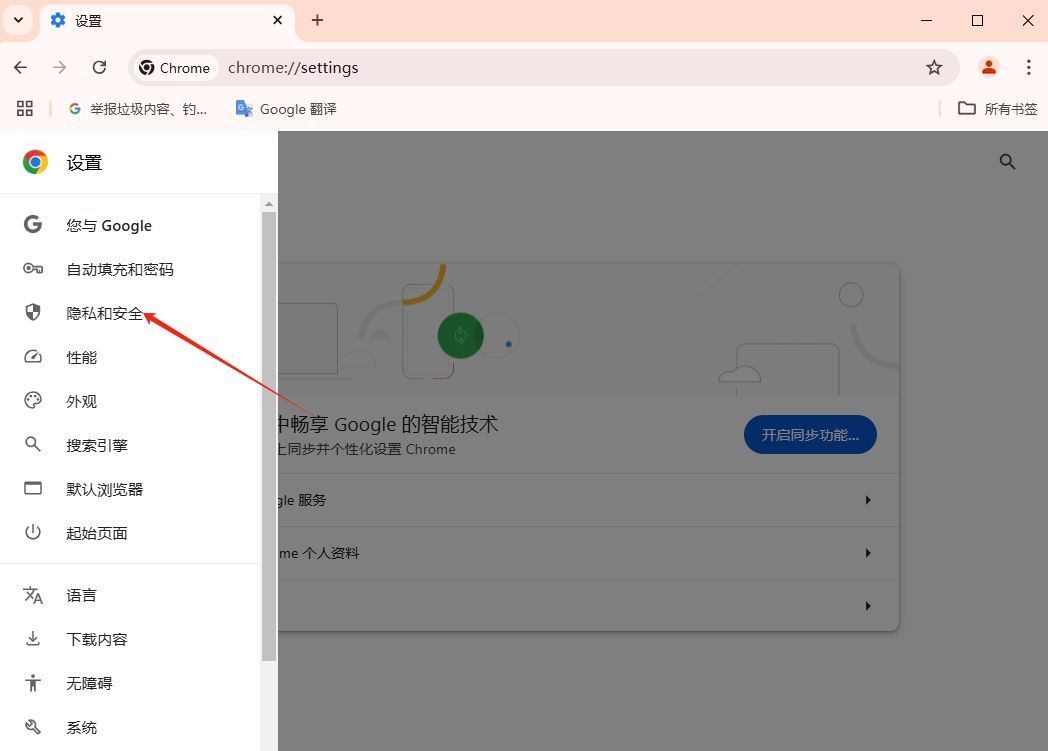
Task: Open 举报垃圾内容 bookmark
Action: (138, 109)
